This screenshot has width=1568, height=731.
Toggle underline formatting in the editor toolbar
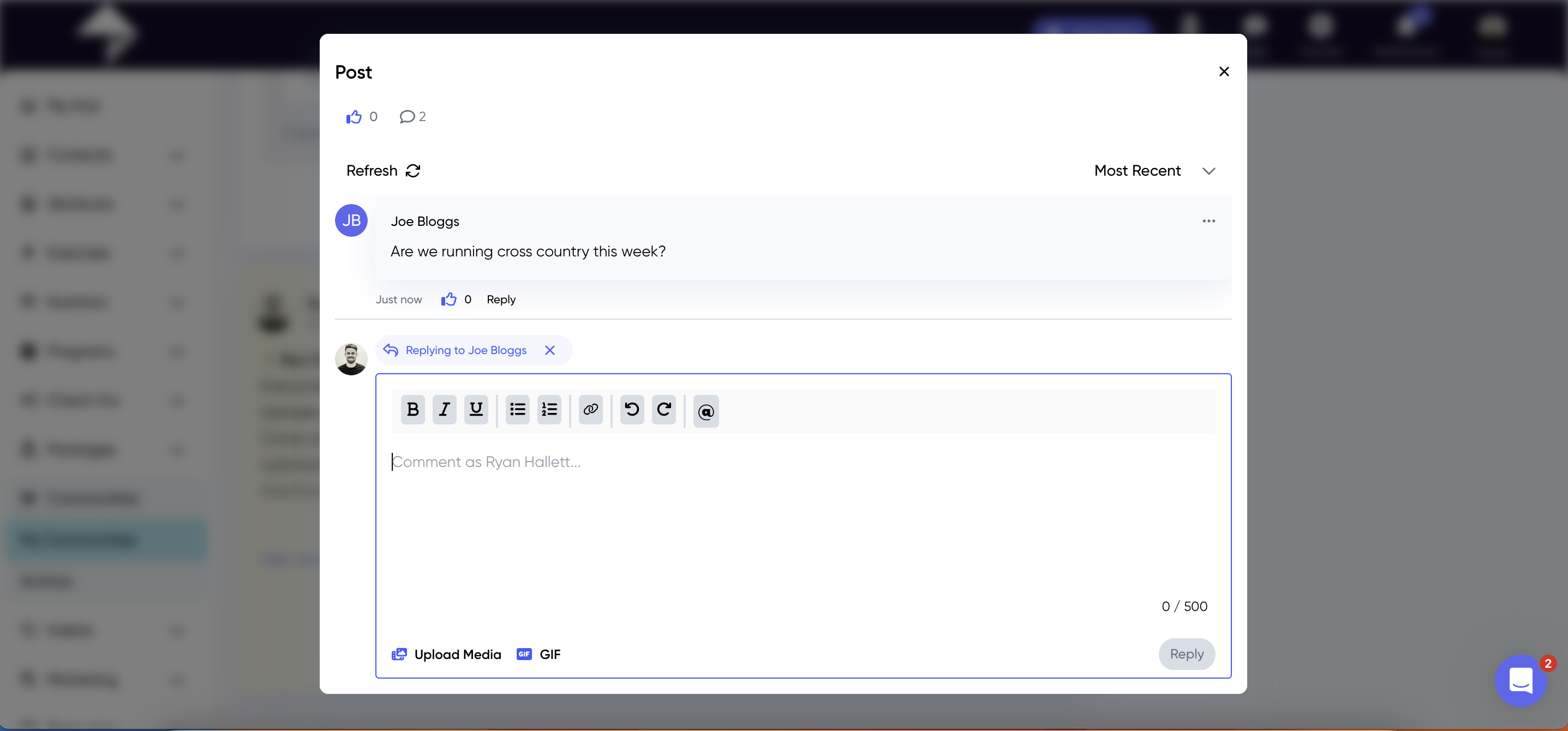click(x=476, y=410)
